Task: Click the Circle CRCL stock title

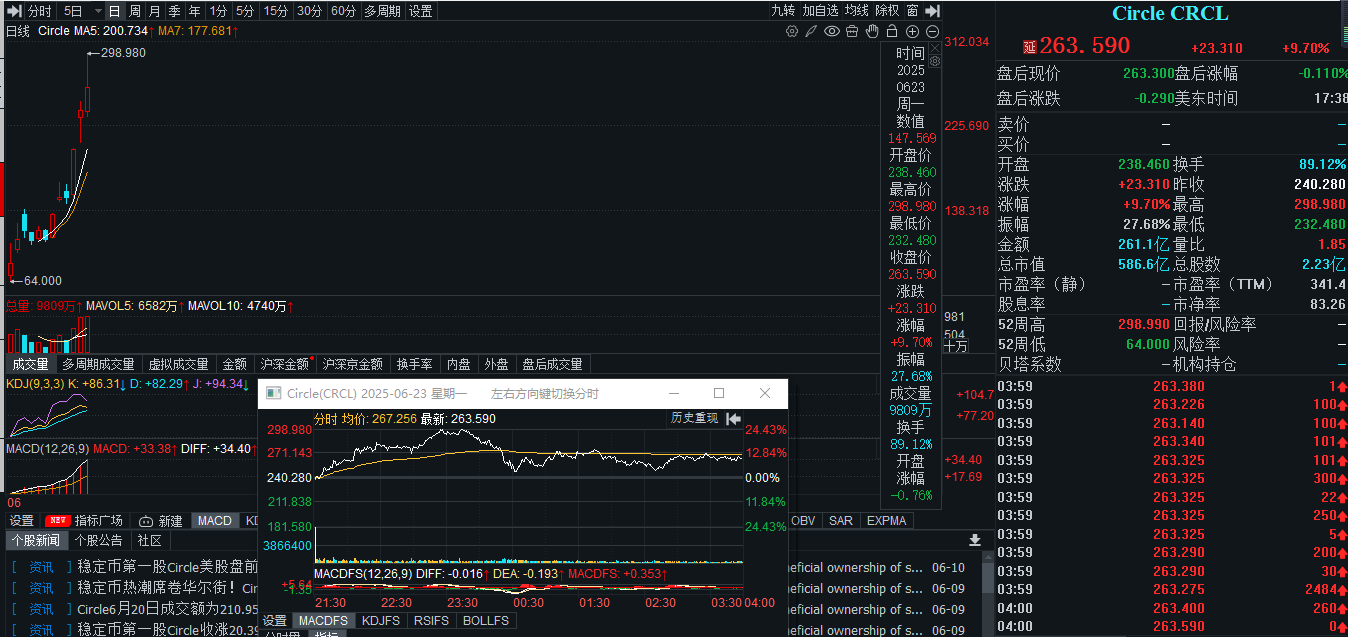Action: 1170,14
